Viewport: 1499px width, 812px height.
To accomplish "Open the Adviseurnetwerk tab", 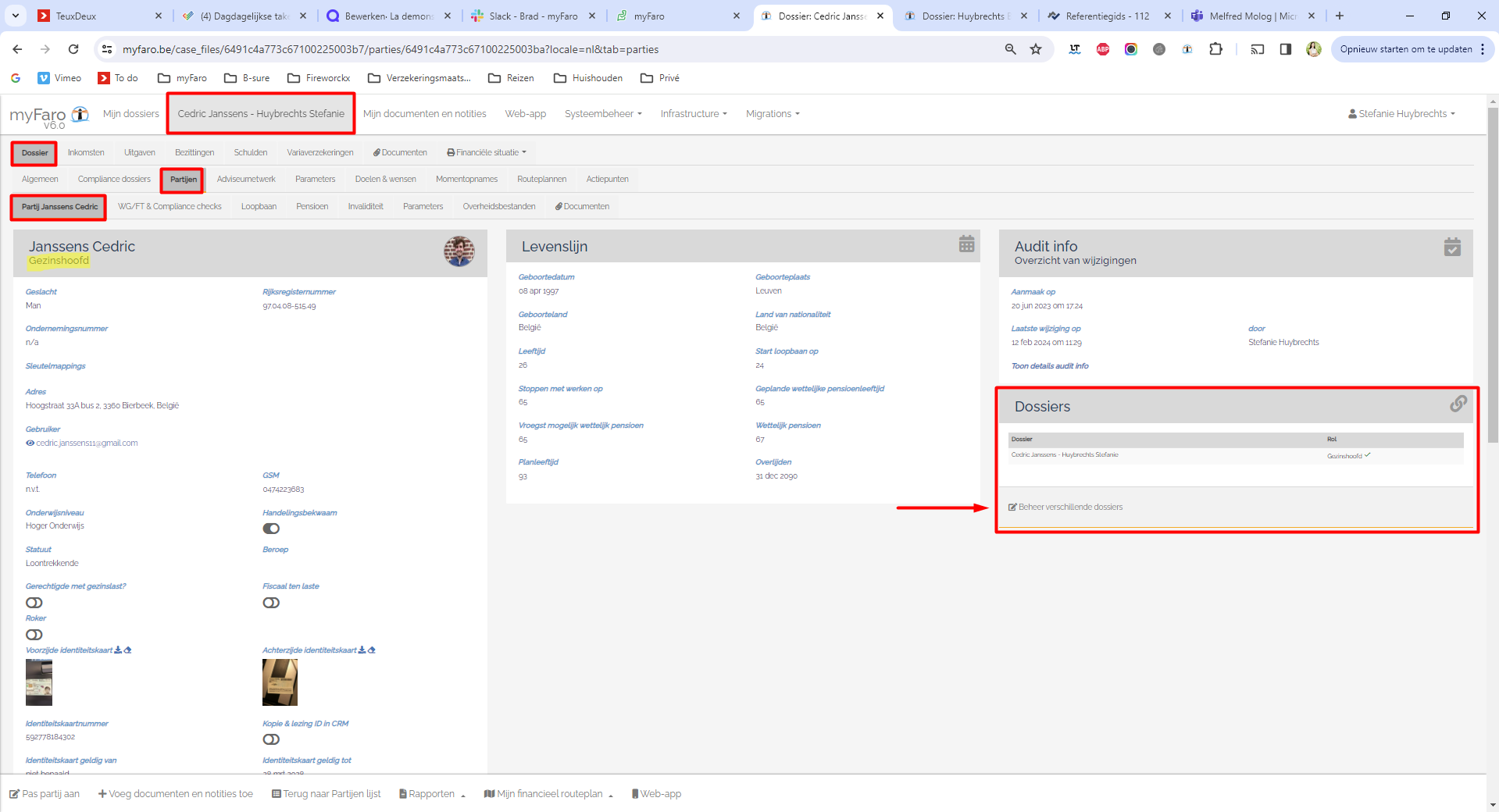I will coord(246,179).
